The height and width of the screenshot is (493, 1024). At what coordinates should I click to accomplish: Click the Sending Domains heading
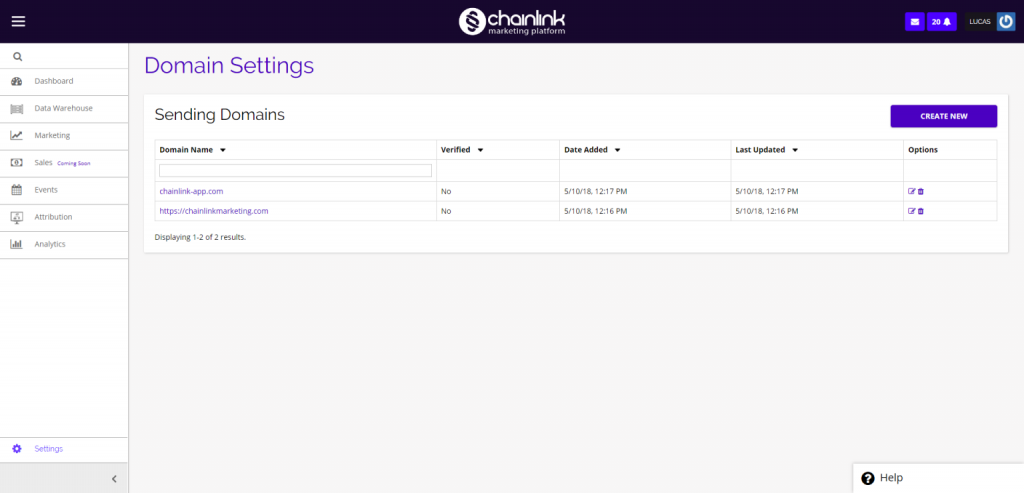219,115
